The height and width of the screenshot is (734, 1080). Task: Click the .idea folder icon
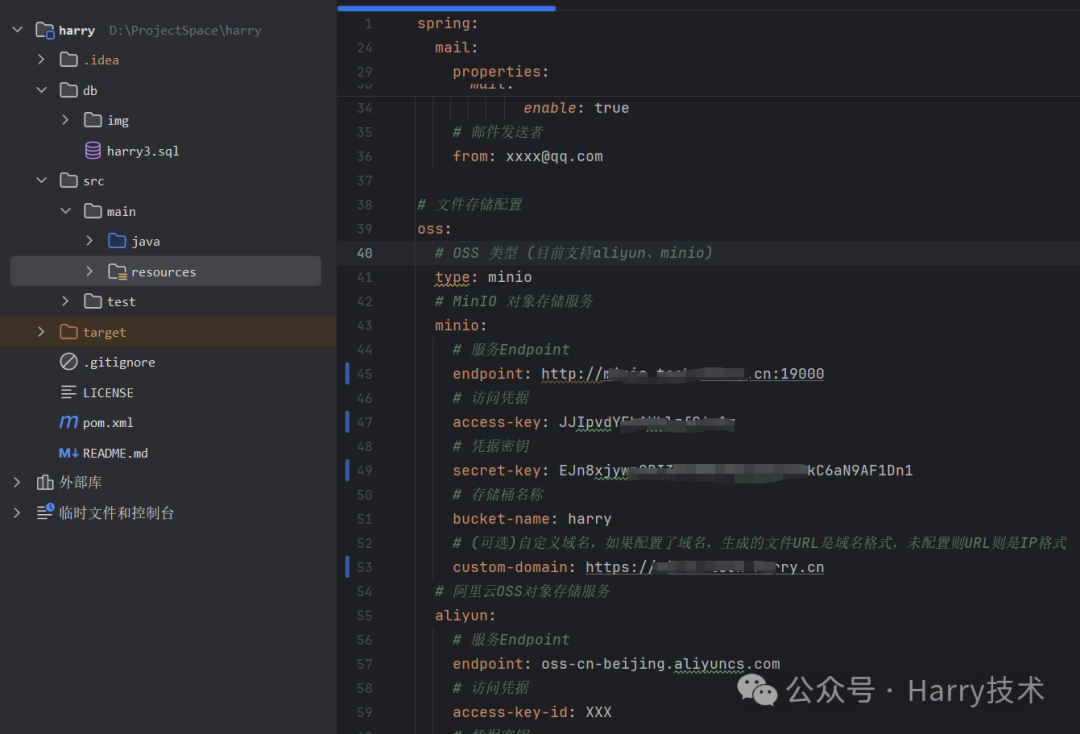click(68, 60)
